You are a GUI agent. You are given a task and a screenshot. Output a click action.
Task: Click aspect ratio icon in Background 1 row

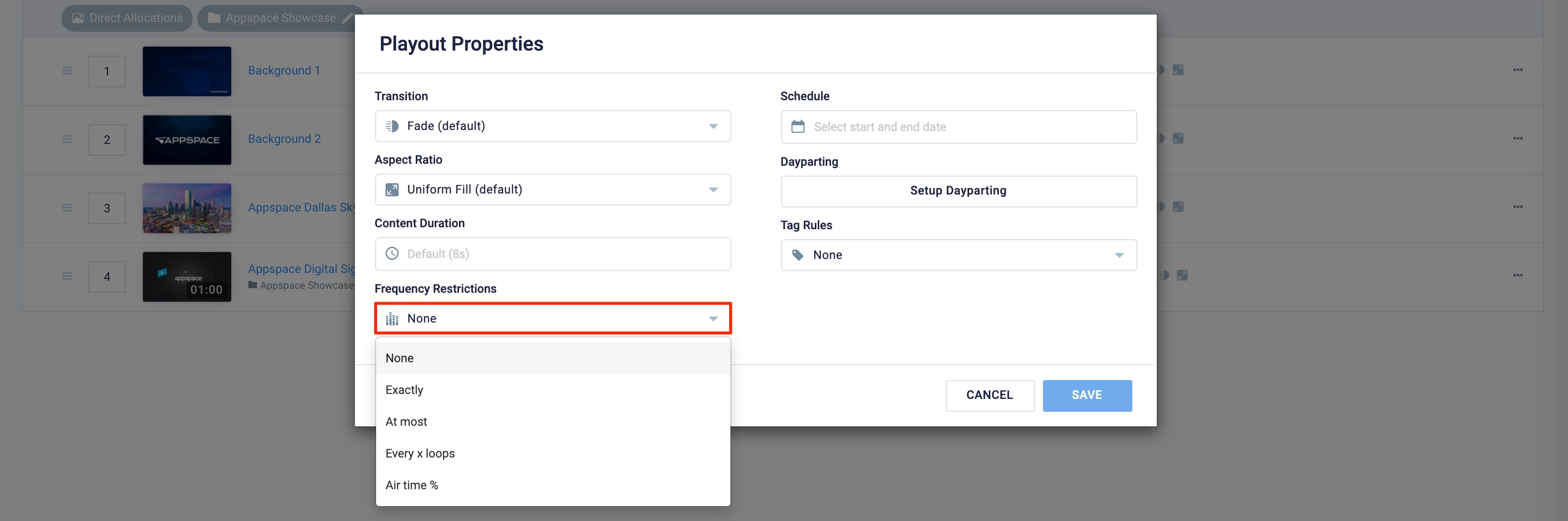click(x=1178, y=70)
